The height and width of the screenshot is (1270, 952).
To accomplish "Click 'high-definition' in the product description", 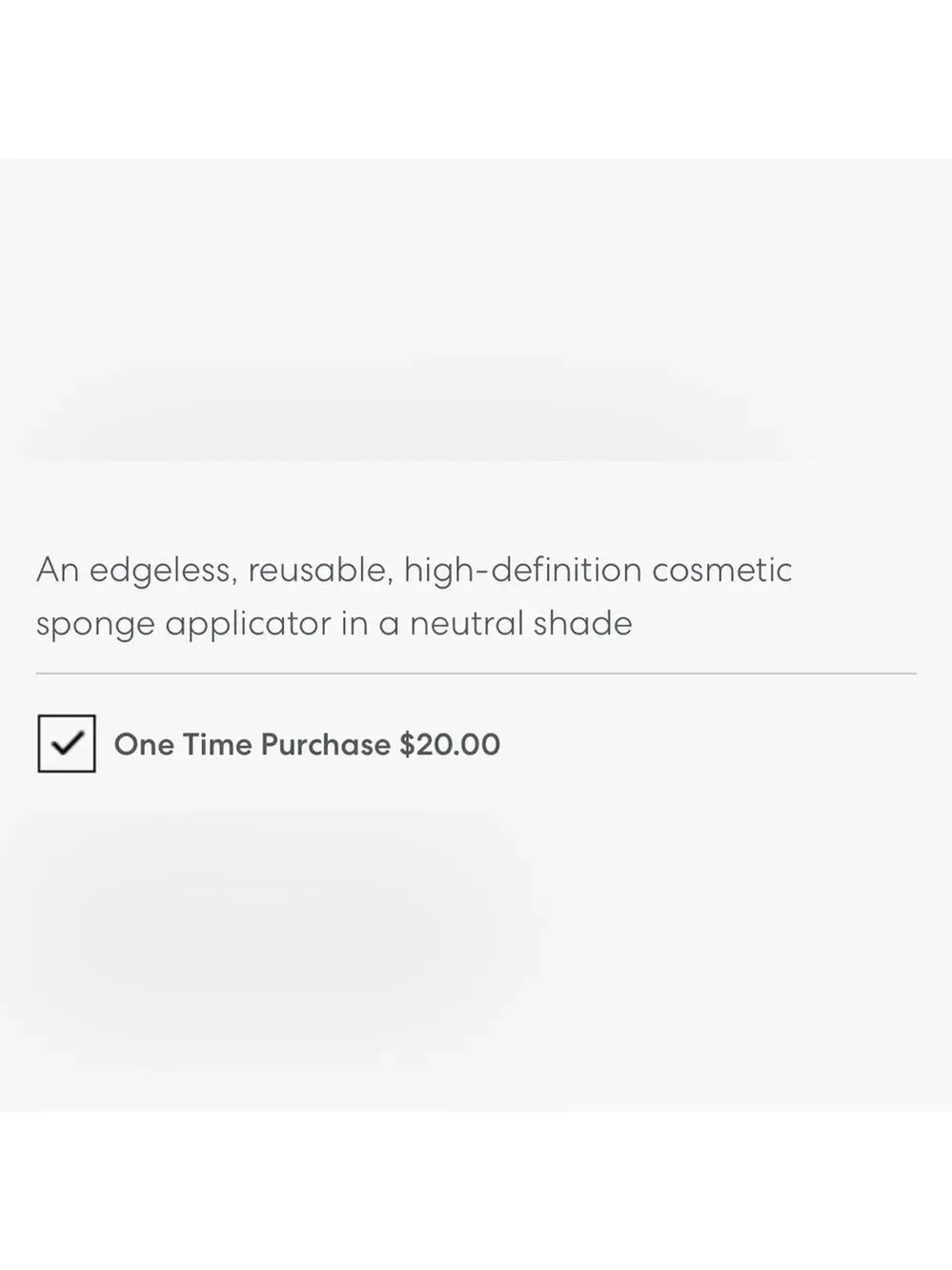I will tap(522, 570).
